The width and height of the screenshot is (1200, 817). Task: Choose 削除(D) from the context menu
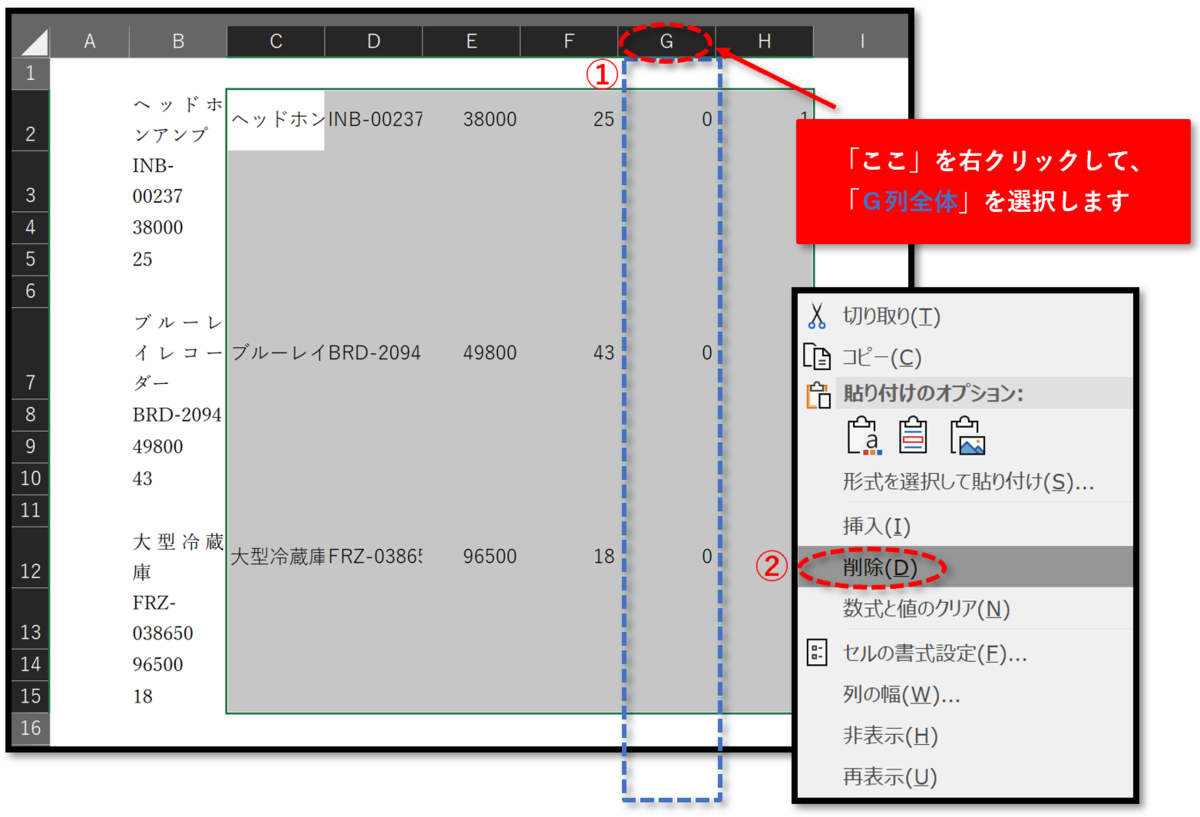[x=880, y=566]
